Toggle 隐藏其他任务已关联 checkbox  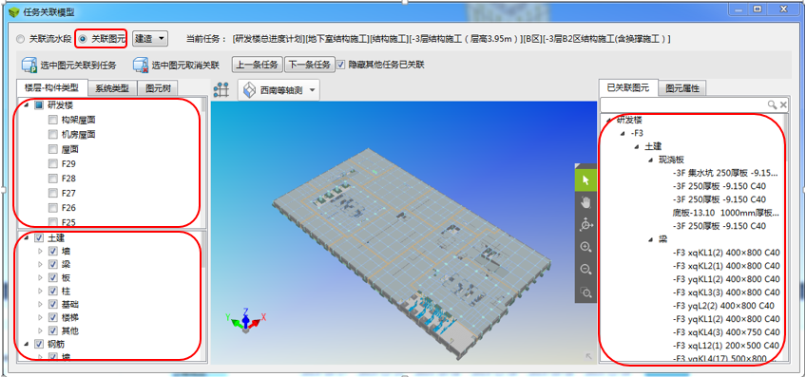pos(341,65)
